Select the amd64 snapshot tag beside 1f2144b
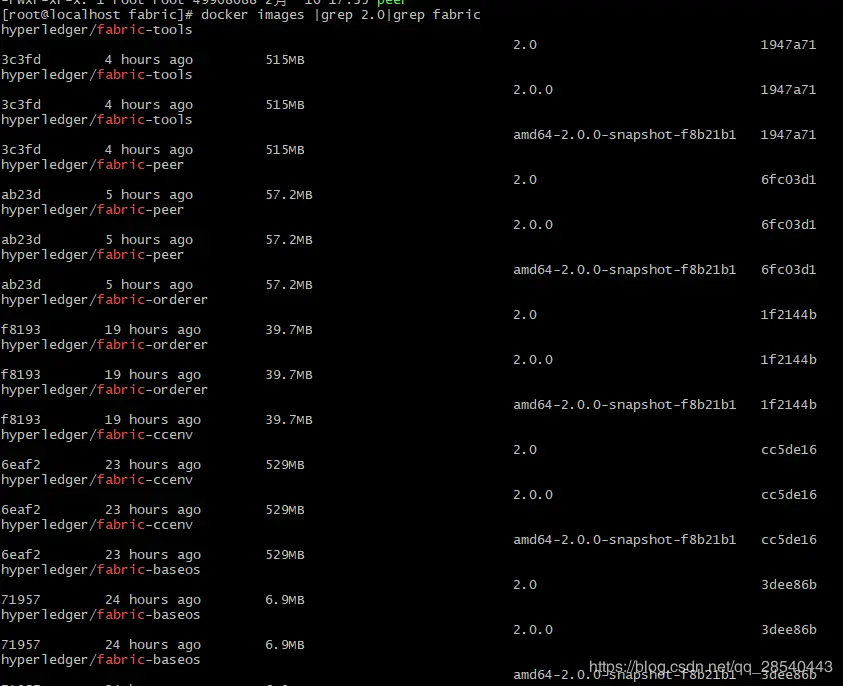The width and height of the screenshot is (843, 686). click(x=625, y=405)
